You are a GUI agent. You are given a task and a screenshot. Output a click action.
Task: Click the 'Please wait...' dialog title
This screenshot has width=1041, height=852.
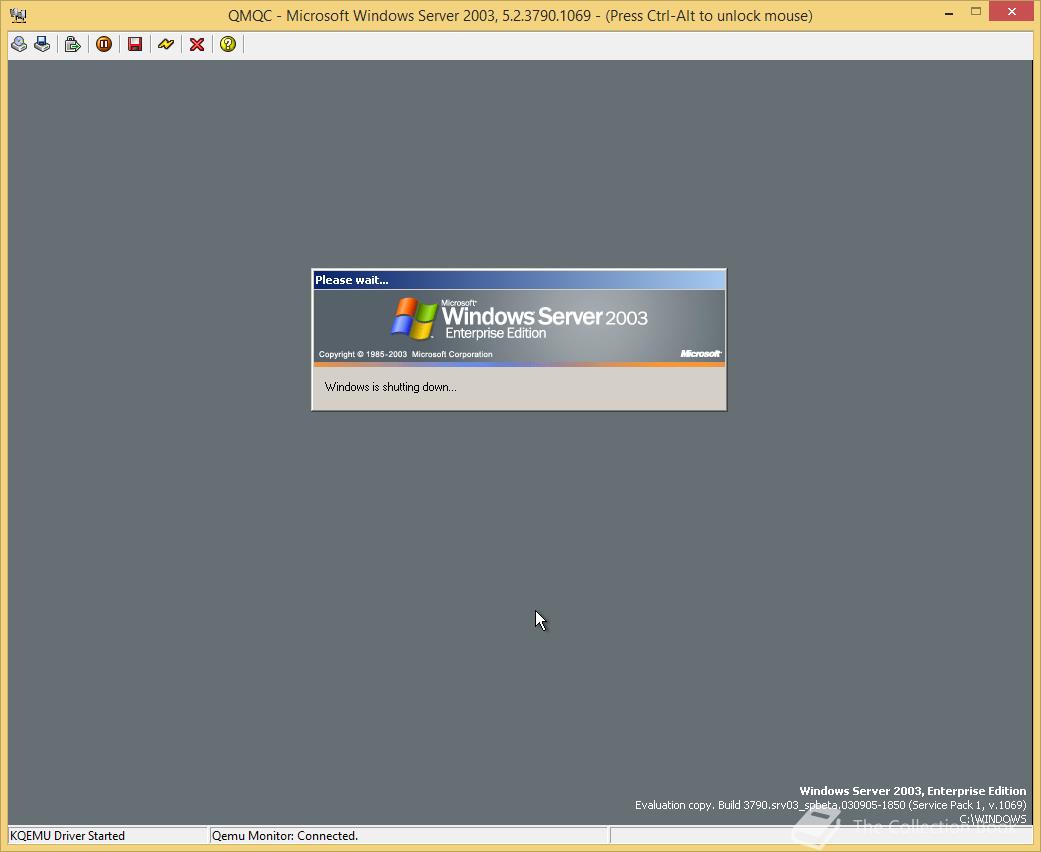coord(352,280)
